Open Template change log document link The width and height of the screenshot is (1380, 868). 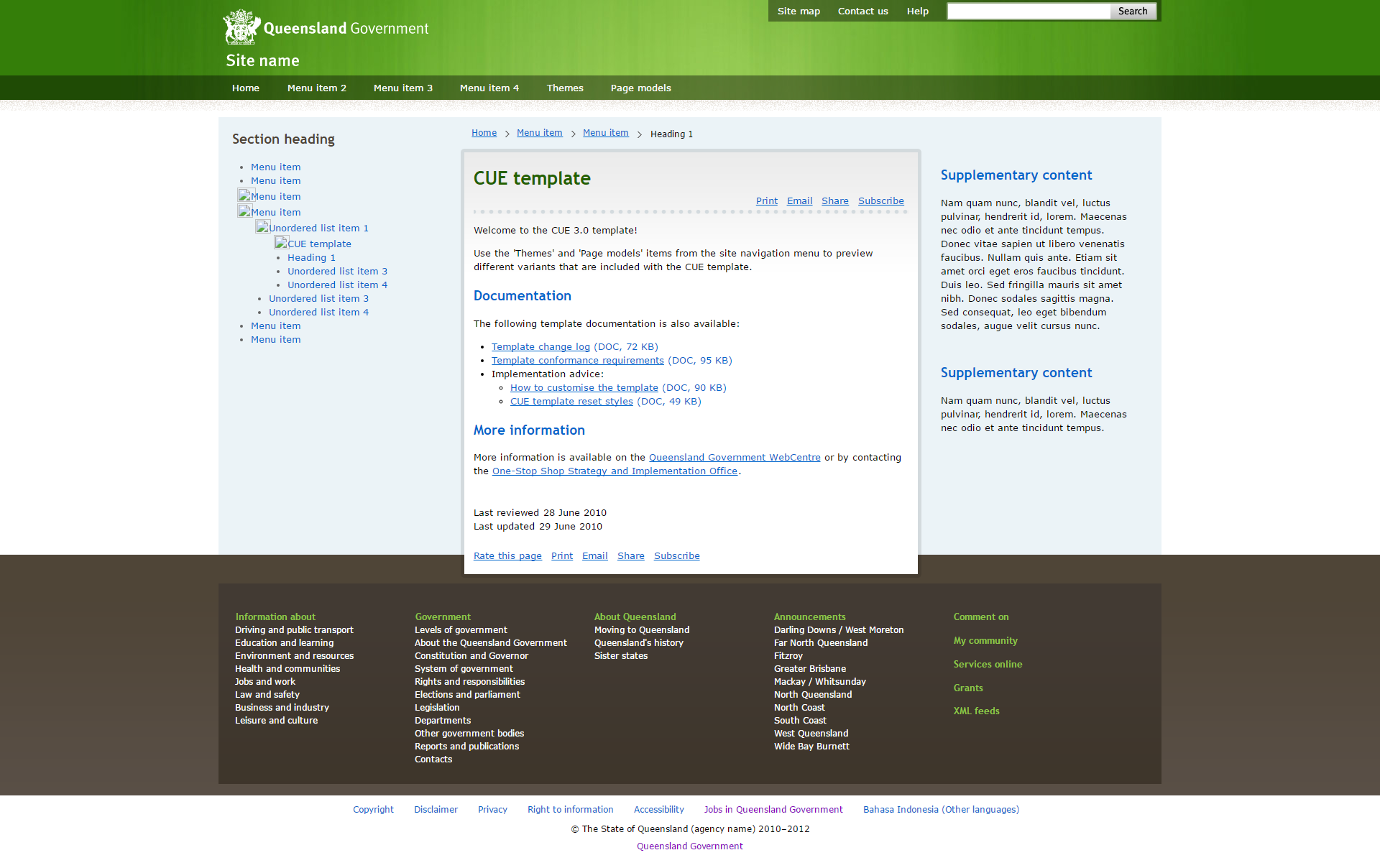pyautogui.click(x=540, y=346)
